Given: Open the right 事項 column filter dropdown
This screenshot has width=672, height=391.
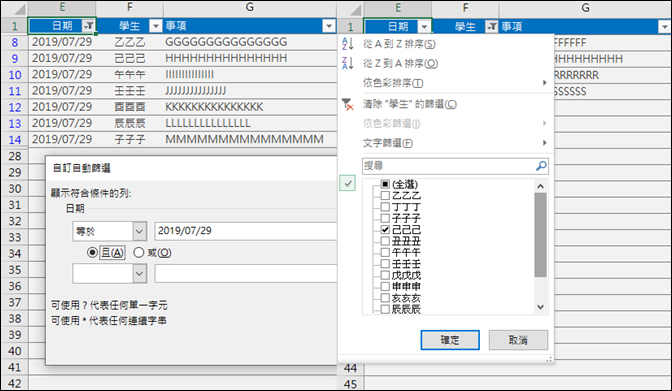Looking at the screenshot, I should pyautogui.click(x=664, y=27).
